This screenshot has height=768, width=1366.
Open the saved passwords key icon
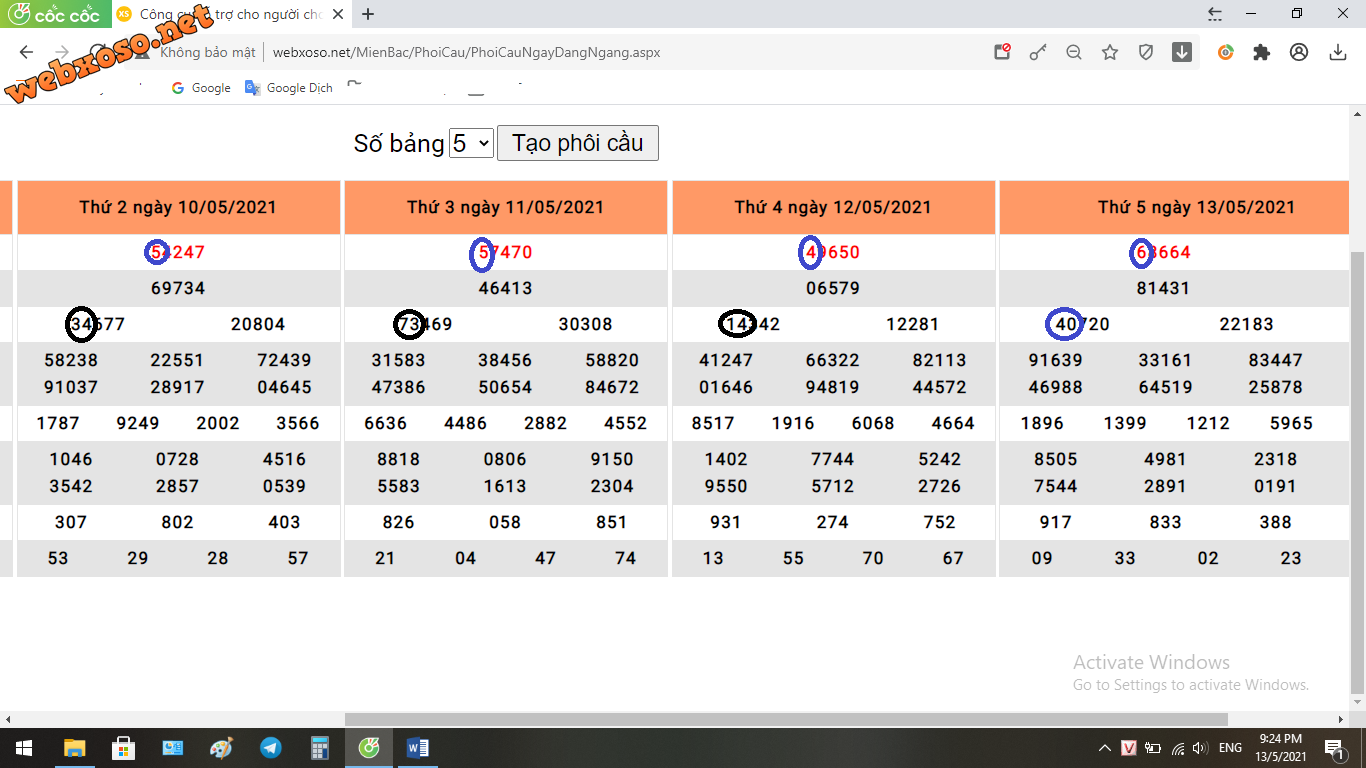(1038, 53)
